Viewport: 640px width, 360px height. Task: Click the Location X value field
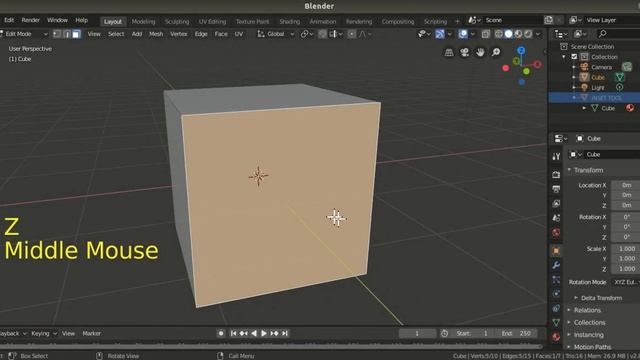tap(626, 185)
